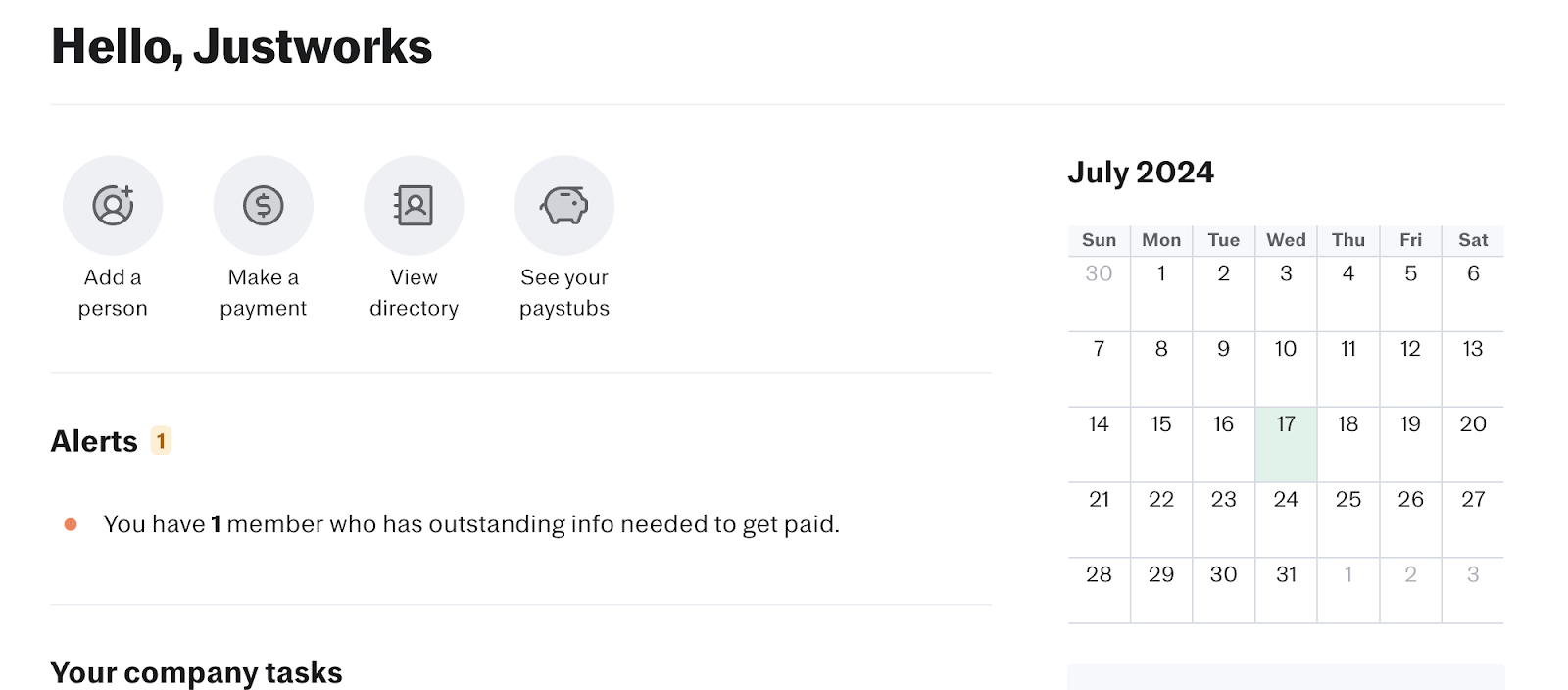Select highlighted July 17 on calendar
Image resolution: width=1568 pixels, height=690 pixels.
pyautogui.click(x=1286, y=443)
